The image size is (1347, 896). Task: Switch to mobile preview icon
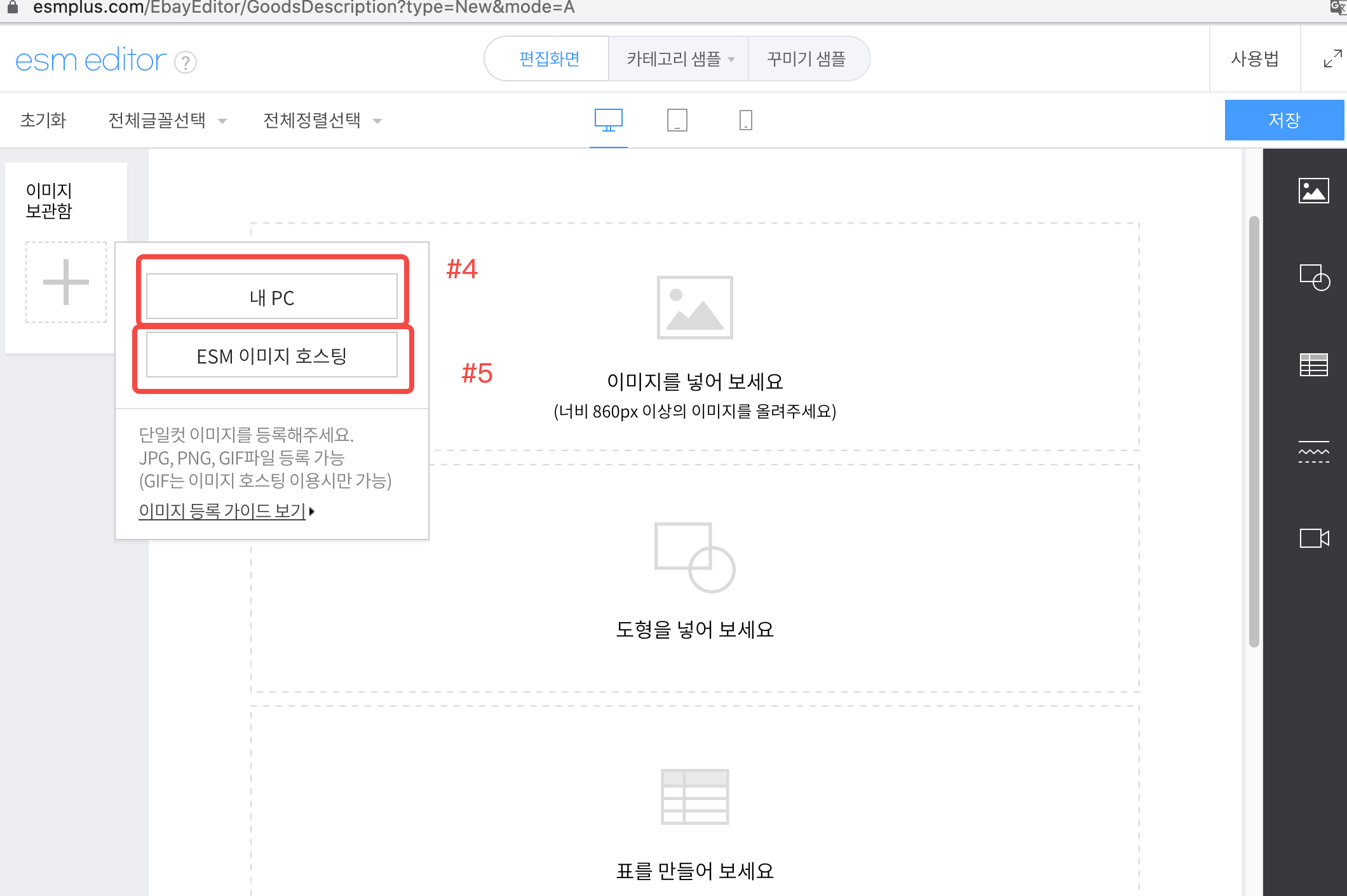pyautogui.click(x=745, y=120)
